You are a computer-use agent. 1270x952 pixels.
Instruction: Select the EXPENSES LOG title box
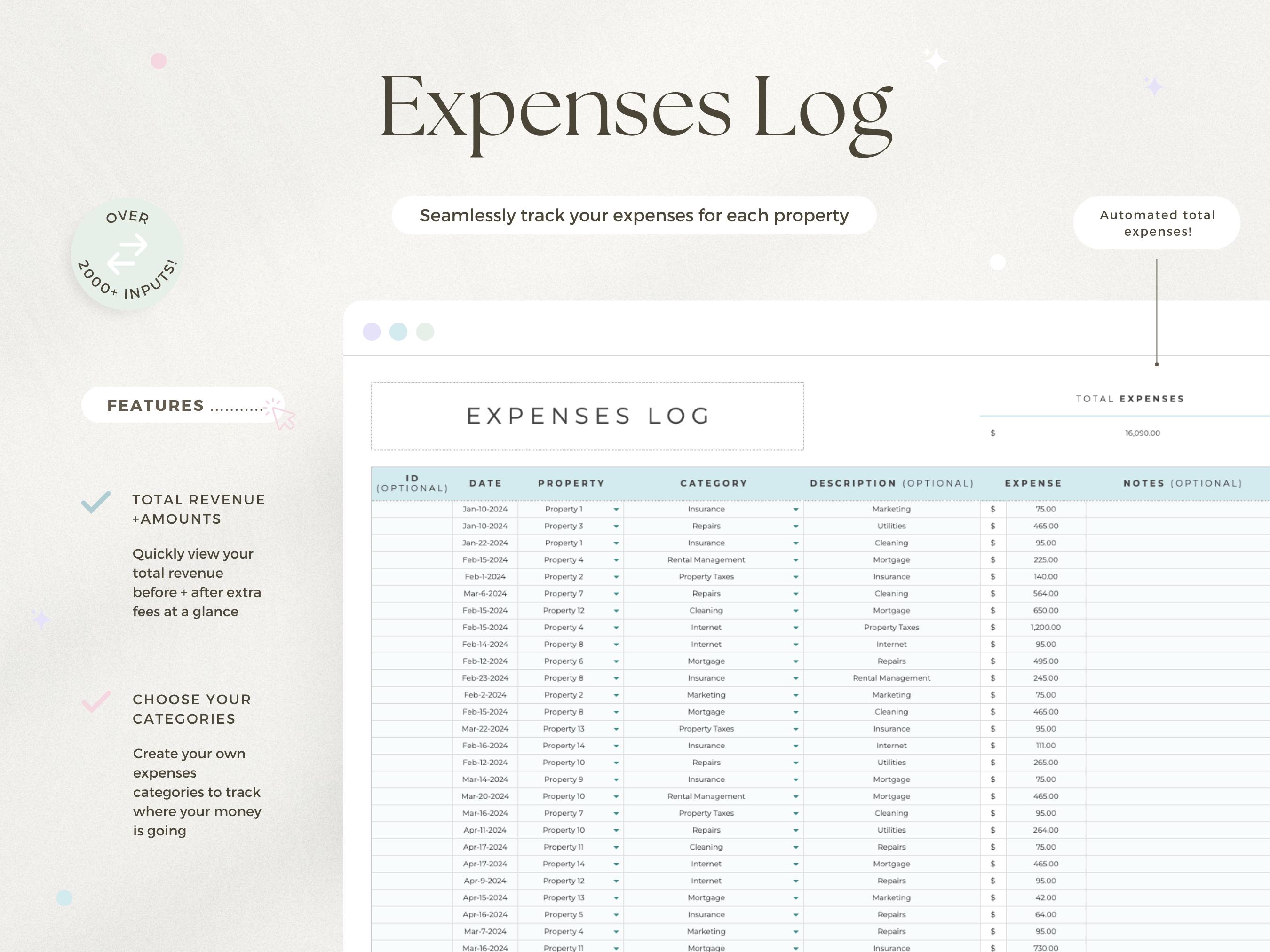coord(587,416)
